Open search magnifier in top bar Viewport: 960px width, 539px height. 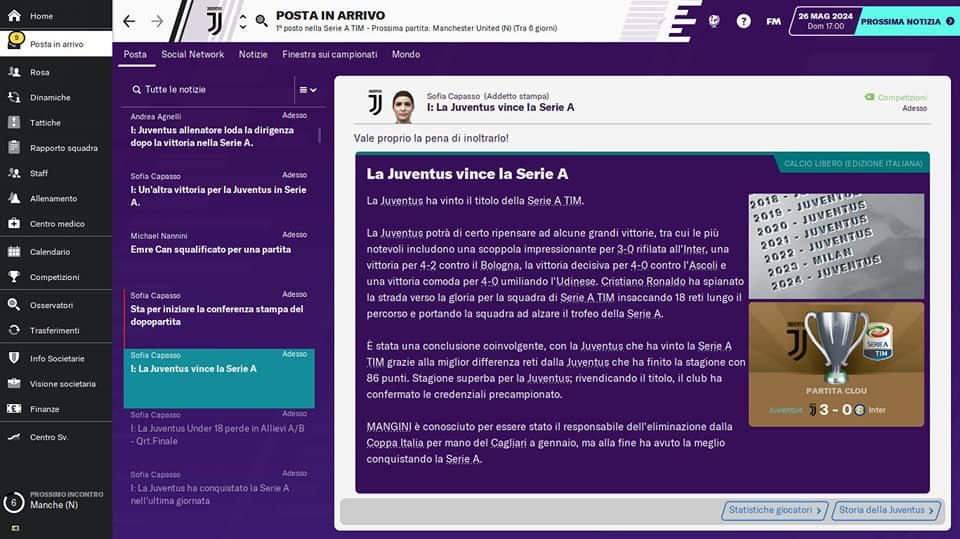(x=261, y=21)
